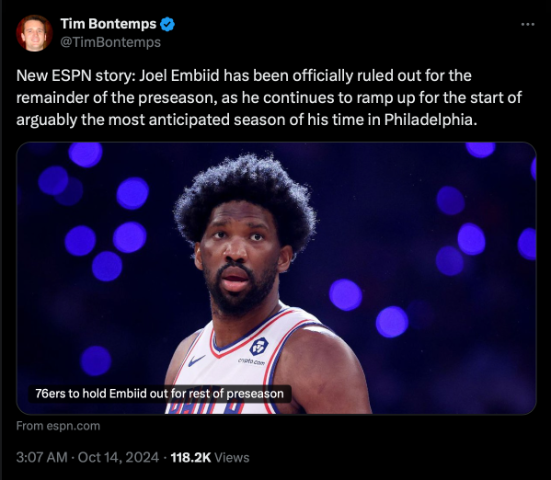Screen dimensions: 551x480
Task: Open the @TimBontemps handle link
Action: click(x=110, y=42)
